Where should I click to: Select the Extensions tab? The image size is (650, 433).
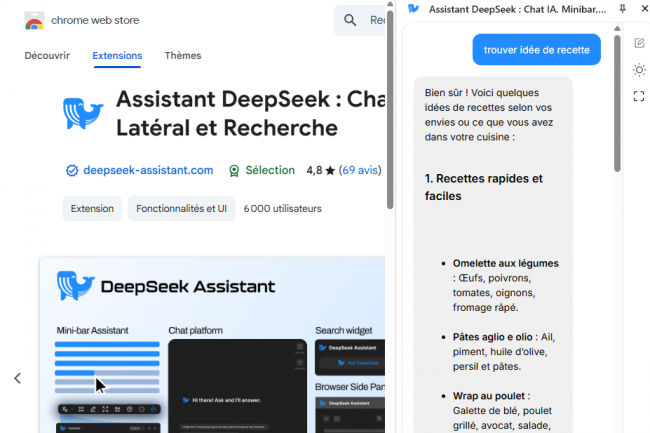tap(117, 56)
